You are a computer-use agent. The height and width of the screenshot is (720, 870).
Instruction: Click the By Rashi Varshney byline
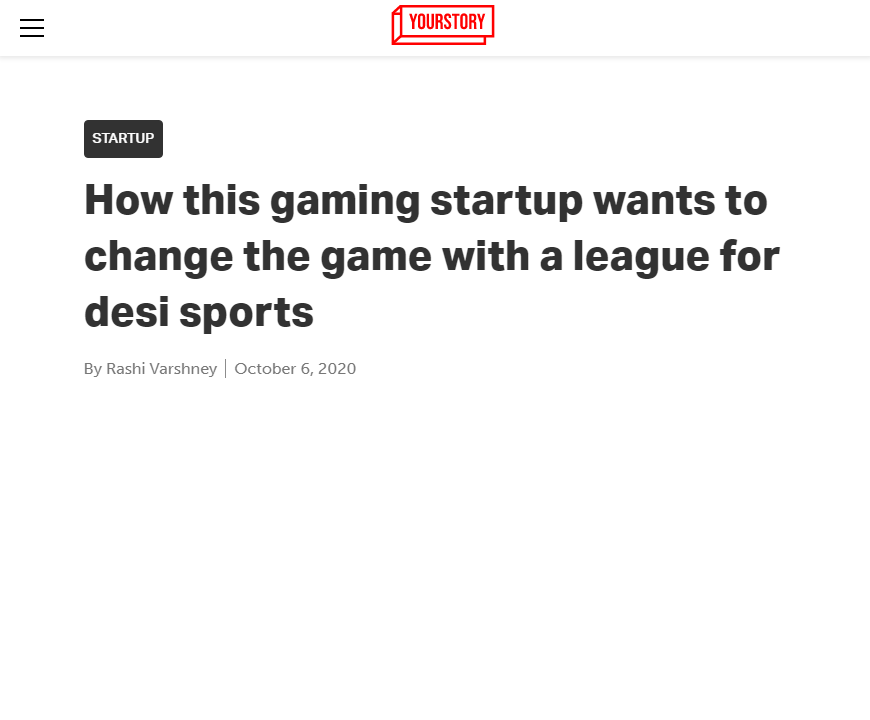(150, 368)
